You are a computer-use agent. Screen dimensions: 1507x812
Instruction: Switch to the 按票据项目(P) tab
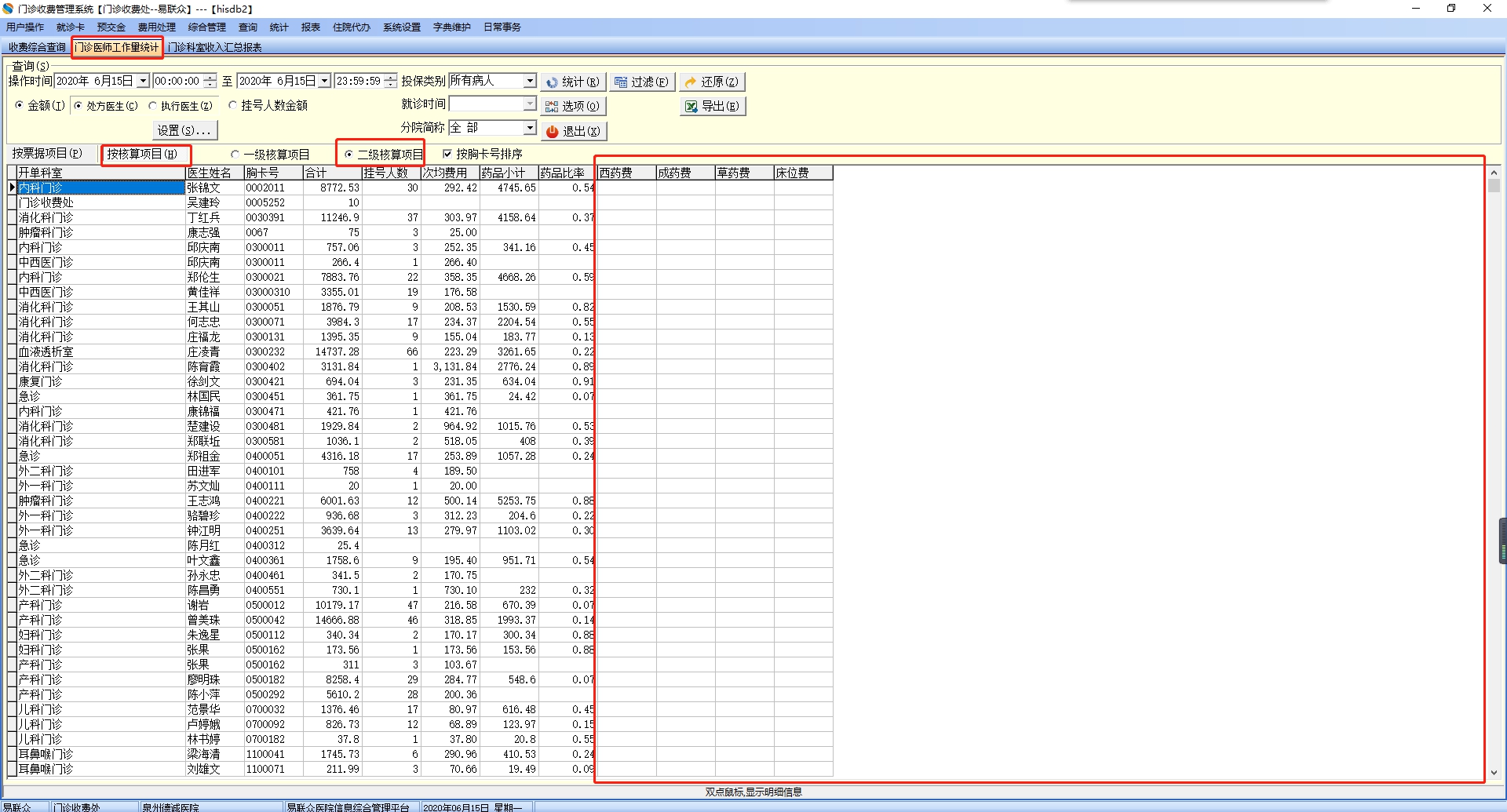pos(47,153)
